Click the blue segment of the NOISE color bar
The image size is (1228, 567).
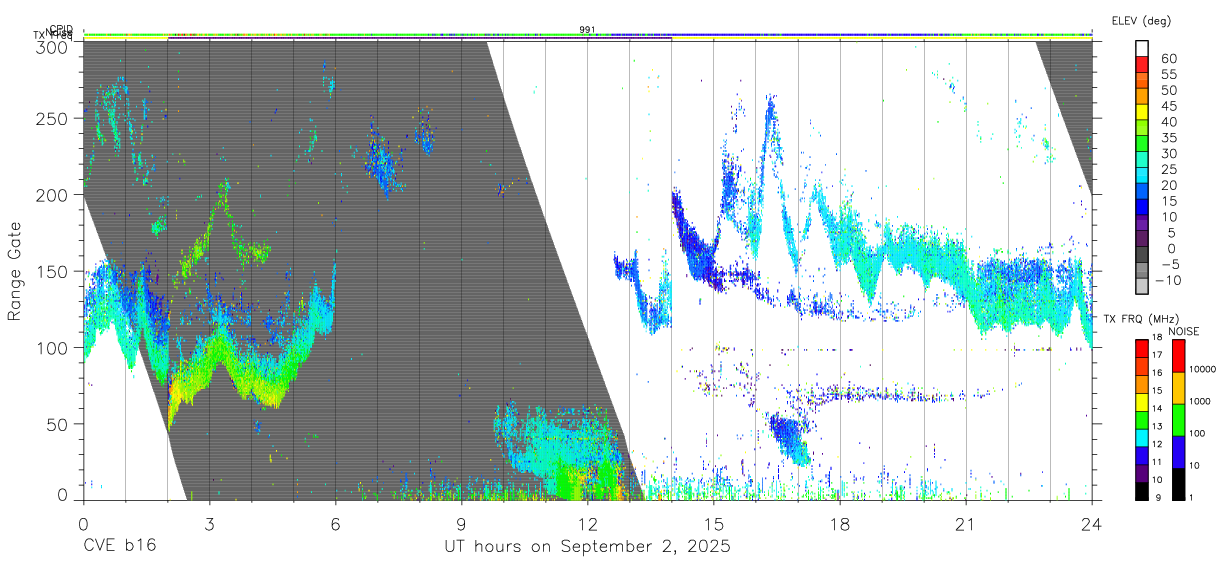point(1178,452)
